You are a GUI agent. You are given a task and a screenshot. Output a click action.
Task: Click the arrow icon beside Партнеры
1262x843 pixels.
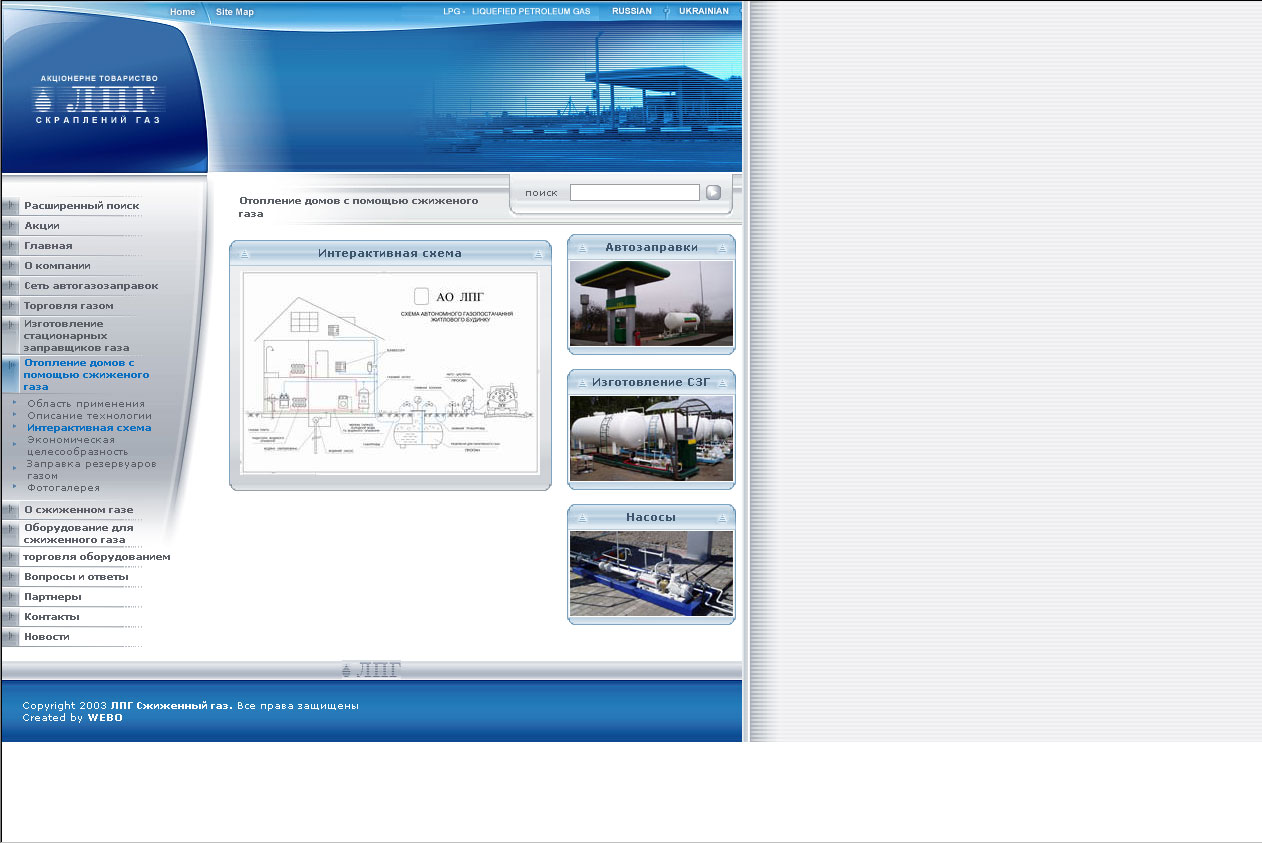click(10, 597)
